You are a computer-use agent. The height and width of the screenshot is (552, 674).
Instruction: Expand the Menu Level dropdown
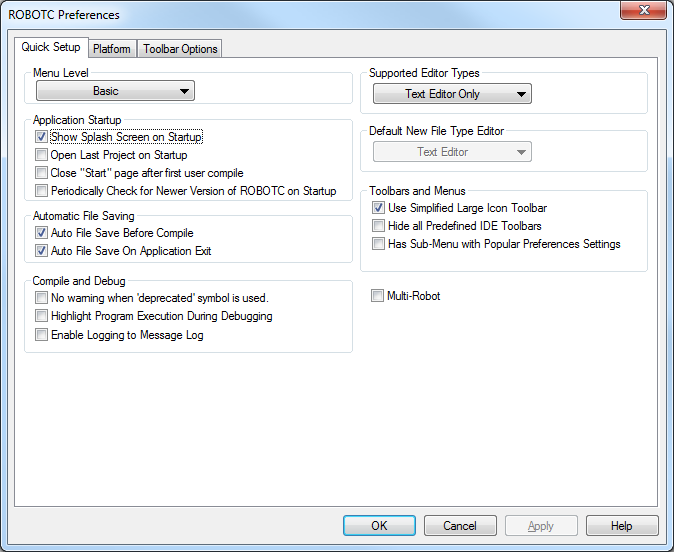(115, 92)
